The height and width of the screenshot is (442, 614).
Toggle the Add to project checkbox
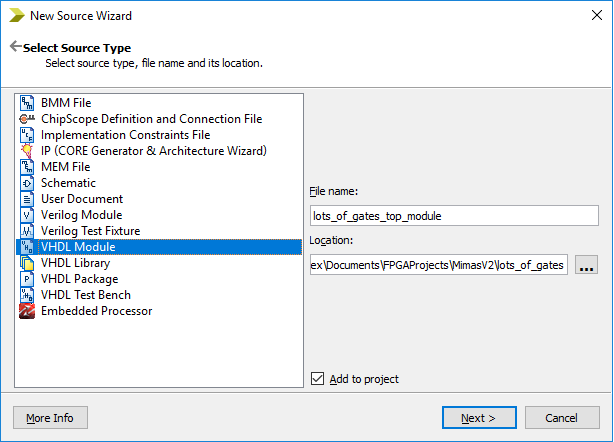[318, 379]
